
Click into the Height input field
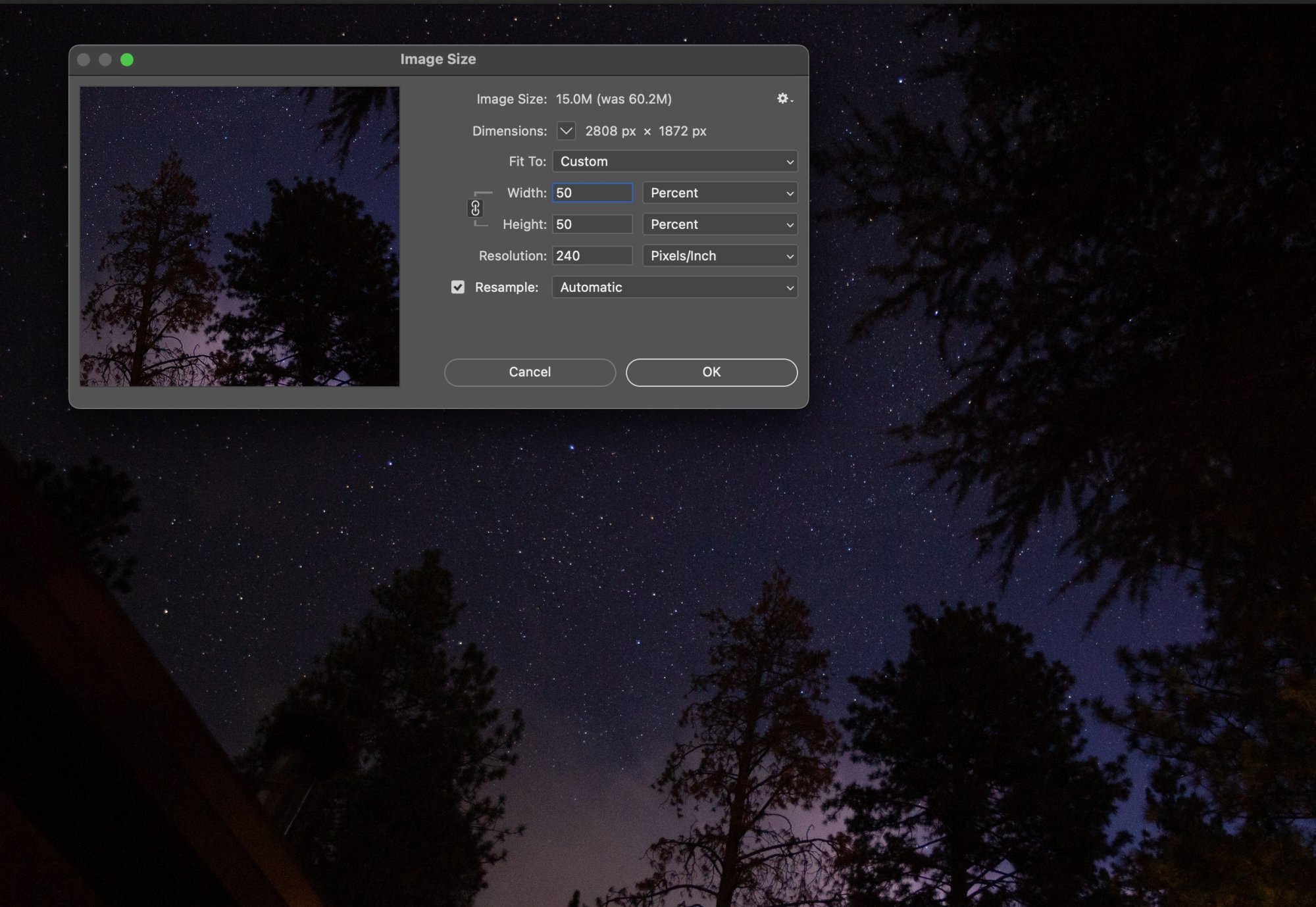point(592,224)
